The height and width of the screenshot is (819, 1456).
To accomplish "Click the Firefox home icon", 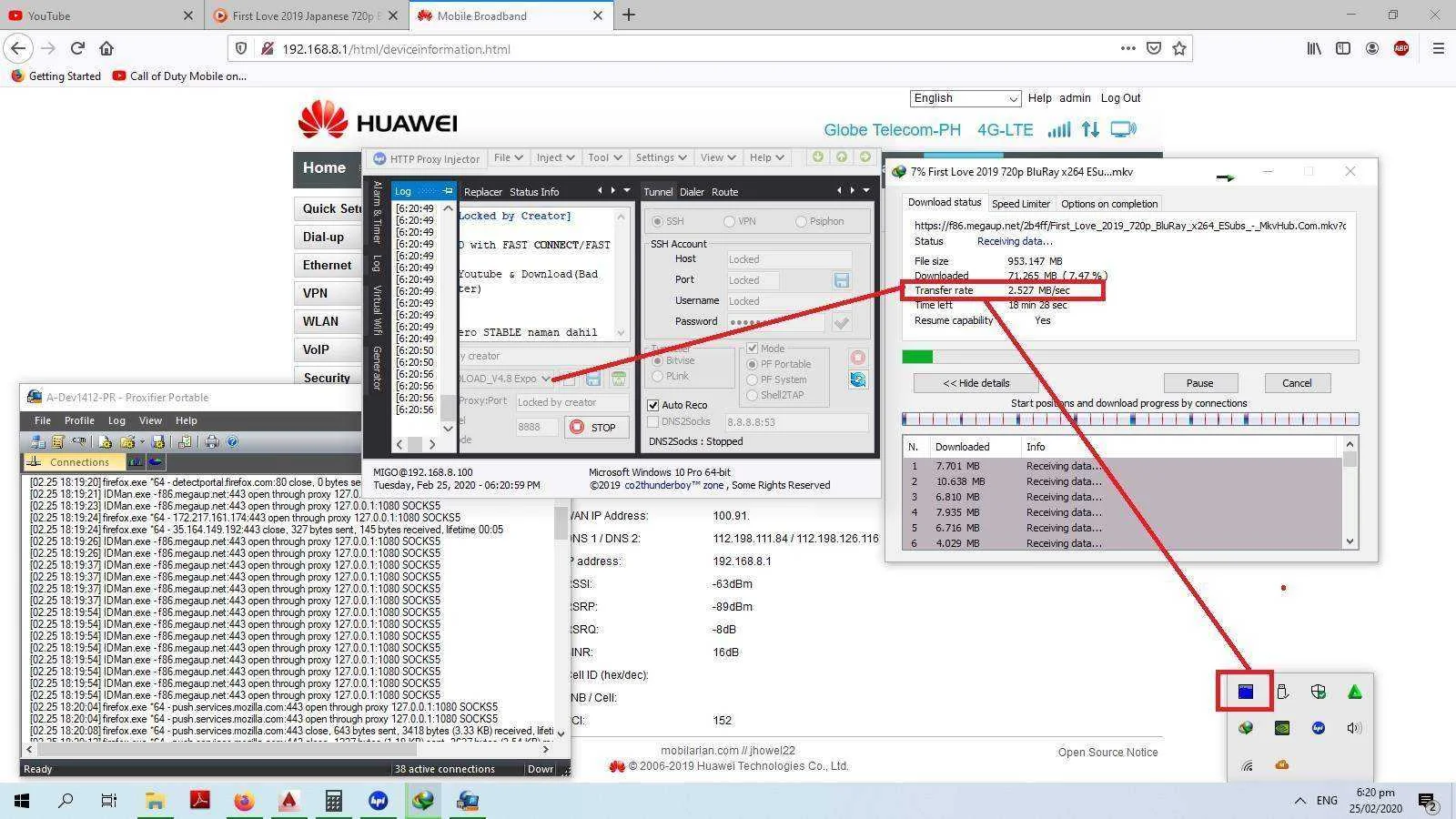I will pos(106,48).
